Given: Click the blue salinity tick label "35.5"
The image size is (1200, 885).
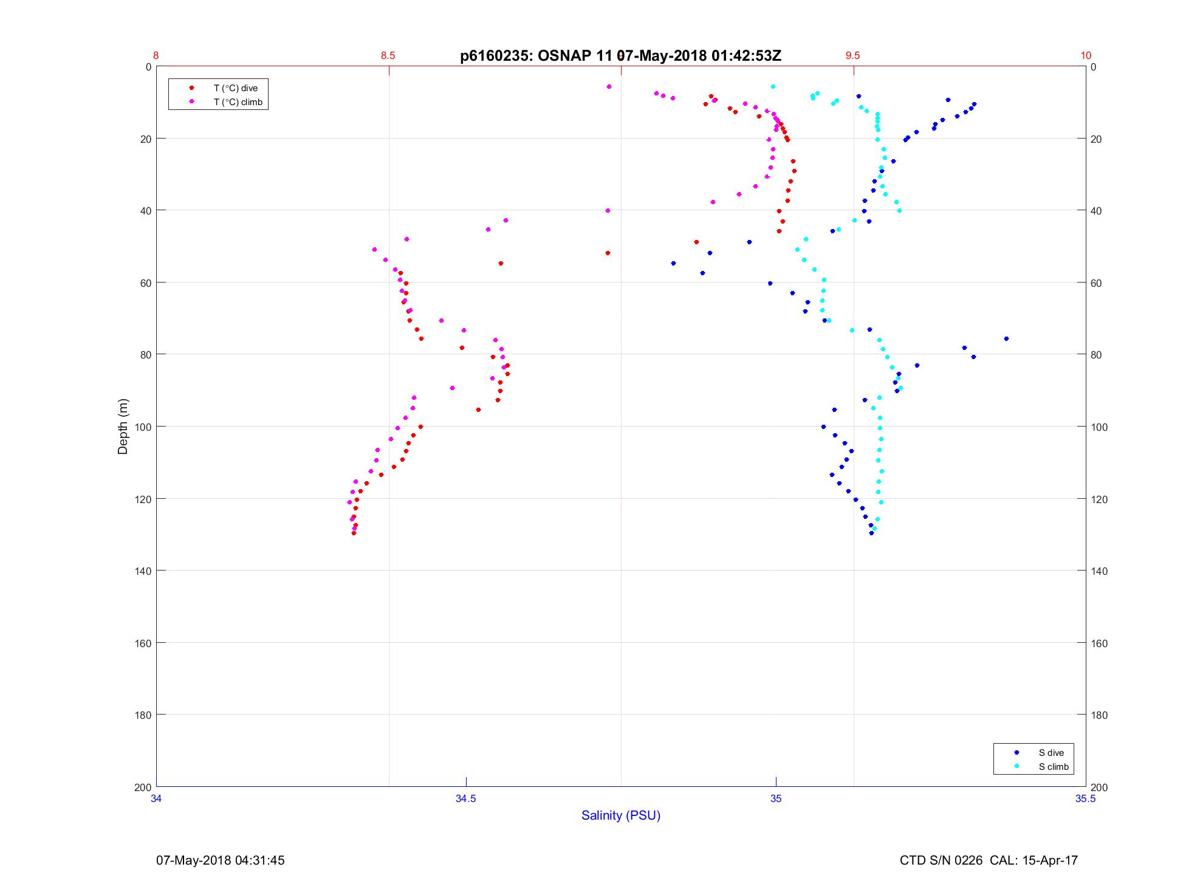Looking at the screenshot, I should tap(1085, 798).
